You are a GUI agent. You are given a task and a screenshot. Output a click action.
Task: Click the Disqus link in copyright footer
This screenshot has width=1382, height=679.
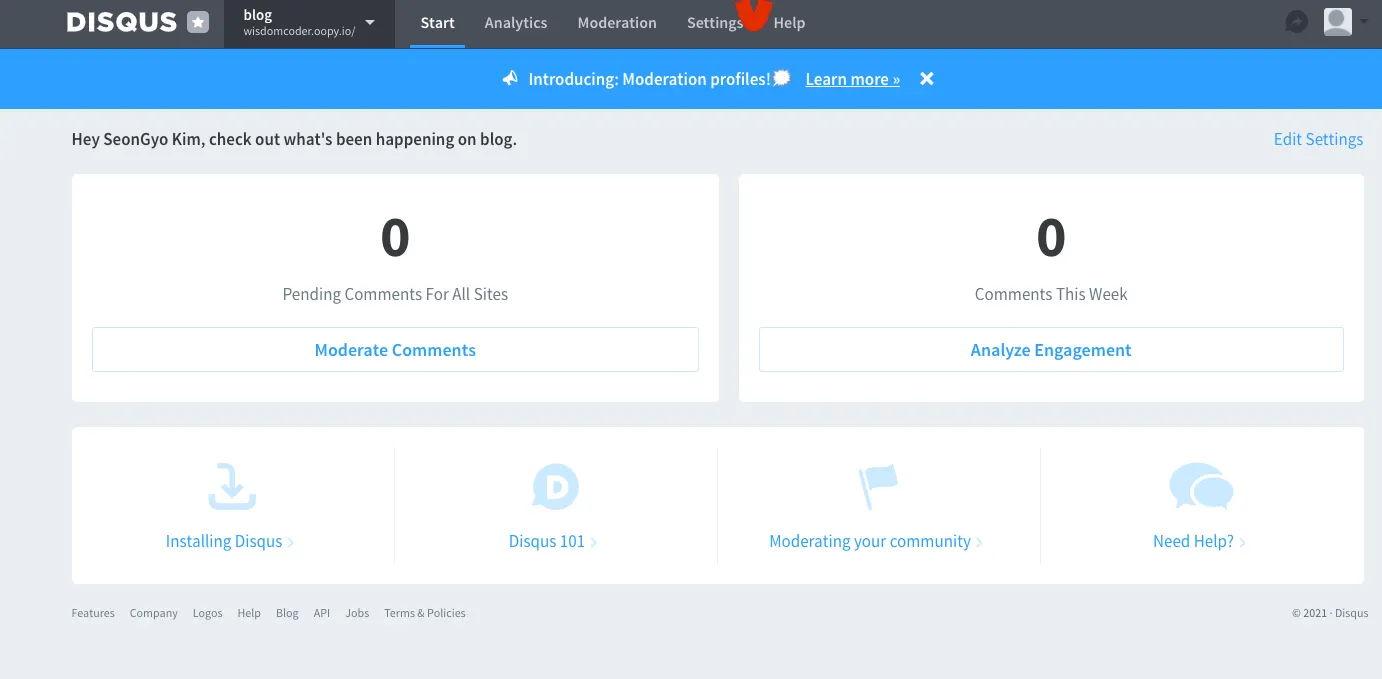click(x=1352, y=613)
